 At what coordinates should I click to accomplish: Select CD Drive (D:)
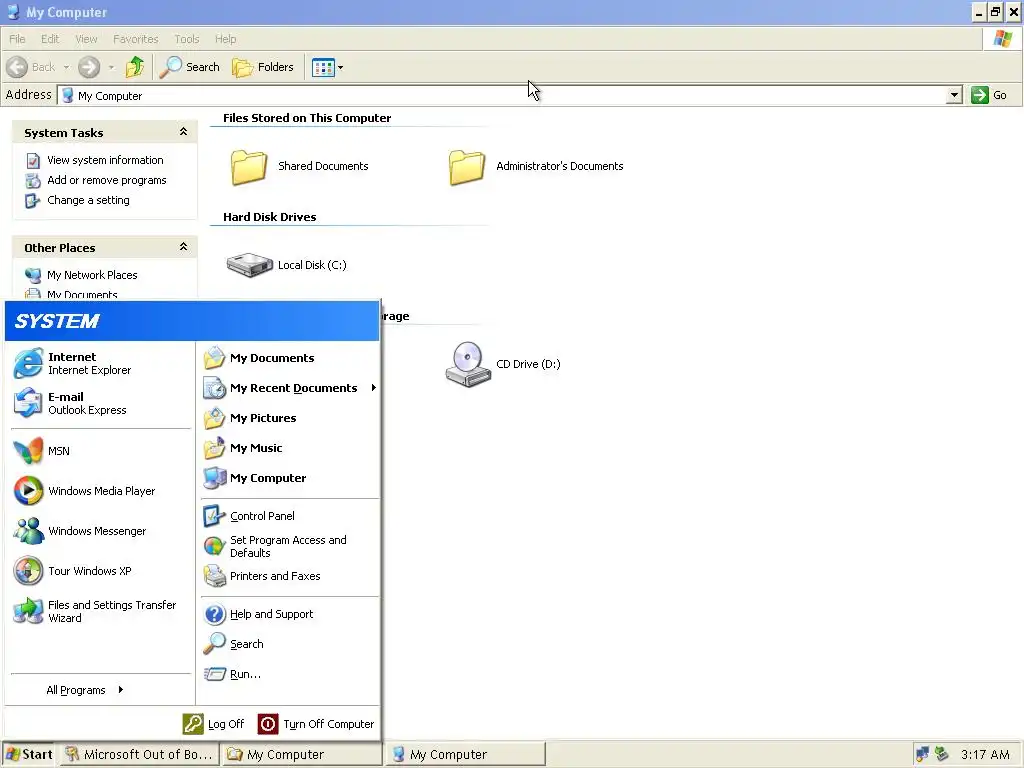pos(503,364)
